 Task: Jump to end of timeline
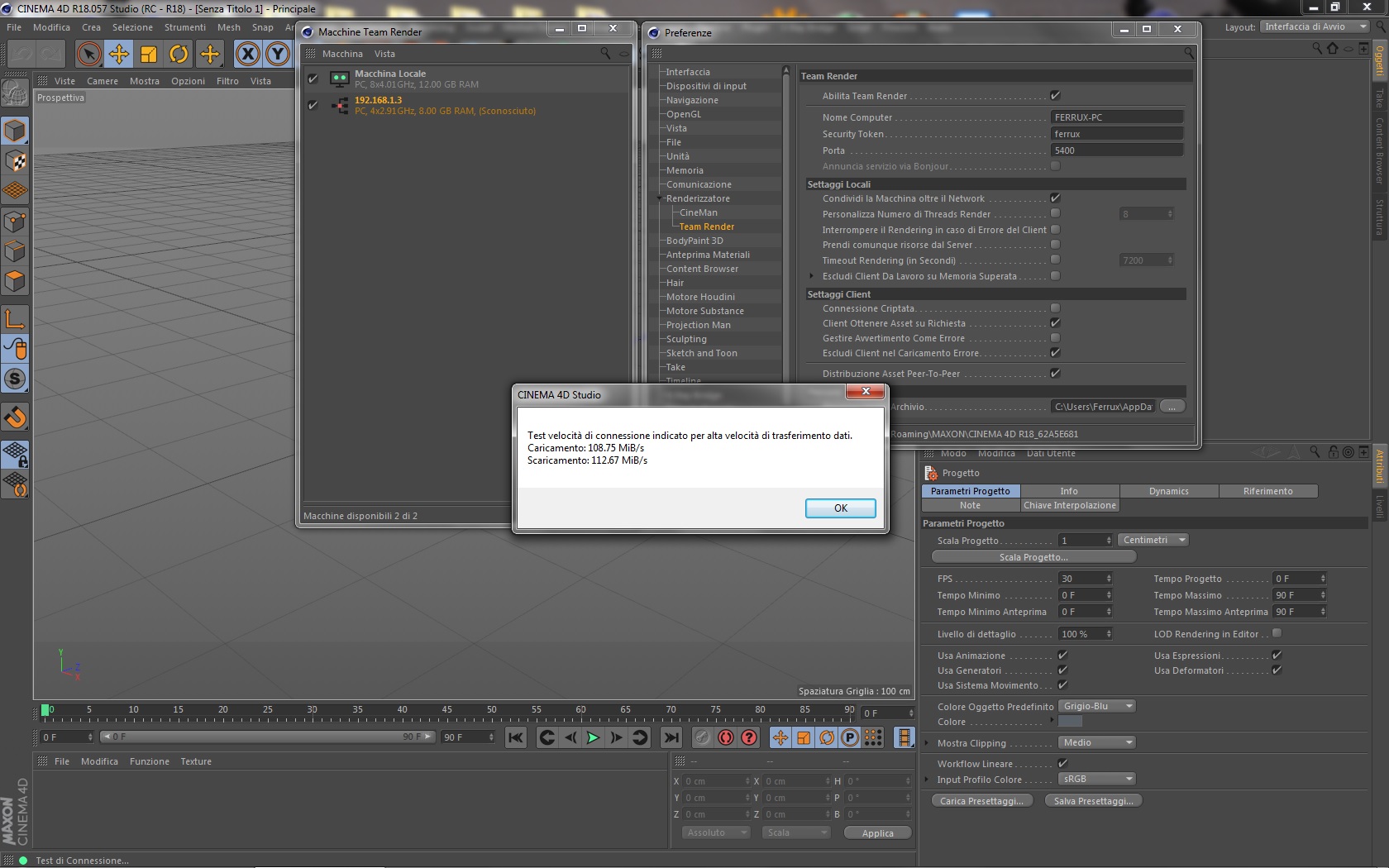point(671,737)
